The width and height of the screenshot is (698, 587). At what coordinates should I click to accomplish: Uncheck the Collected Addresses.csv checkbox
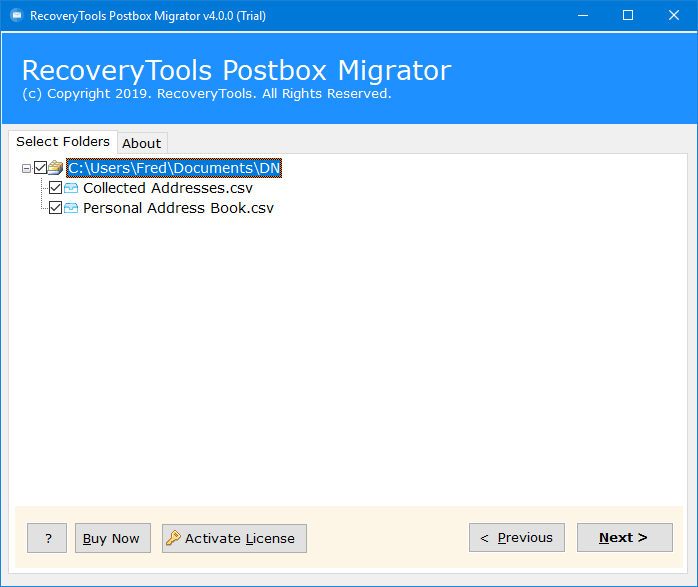[x=56, y=188]
